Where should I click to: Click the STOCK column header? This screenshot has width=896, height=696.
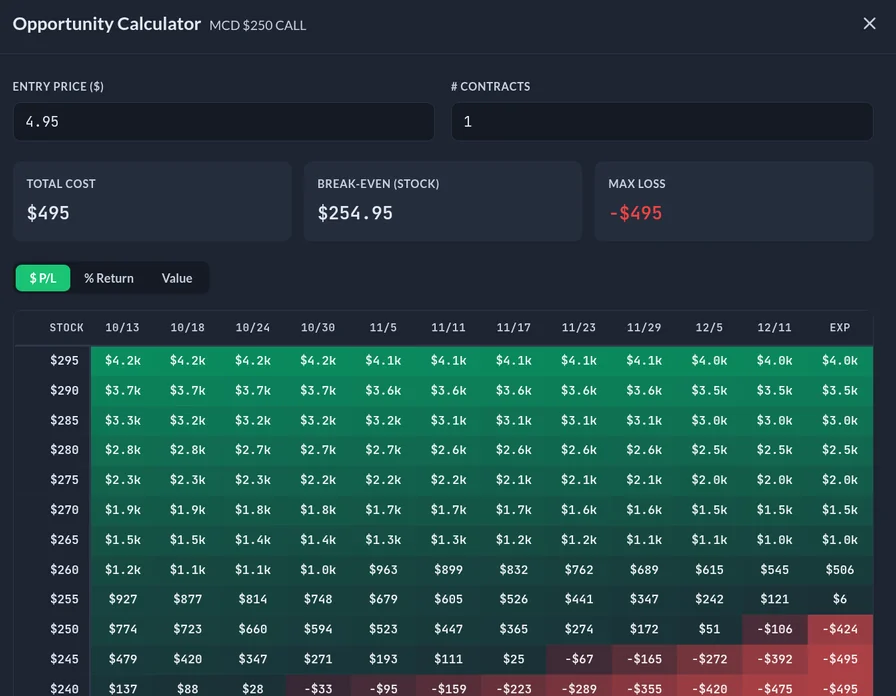click(66, 327)
